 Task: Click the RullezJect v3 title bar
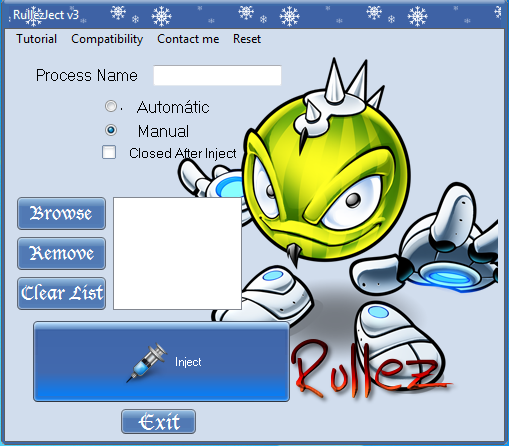pos(254,15)
